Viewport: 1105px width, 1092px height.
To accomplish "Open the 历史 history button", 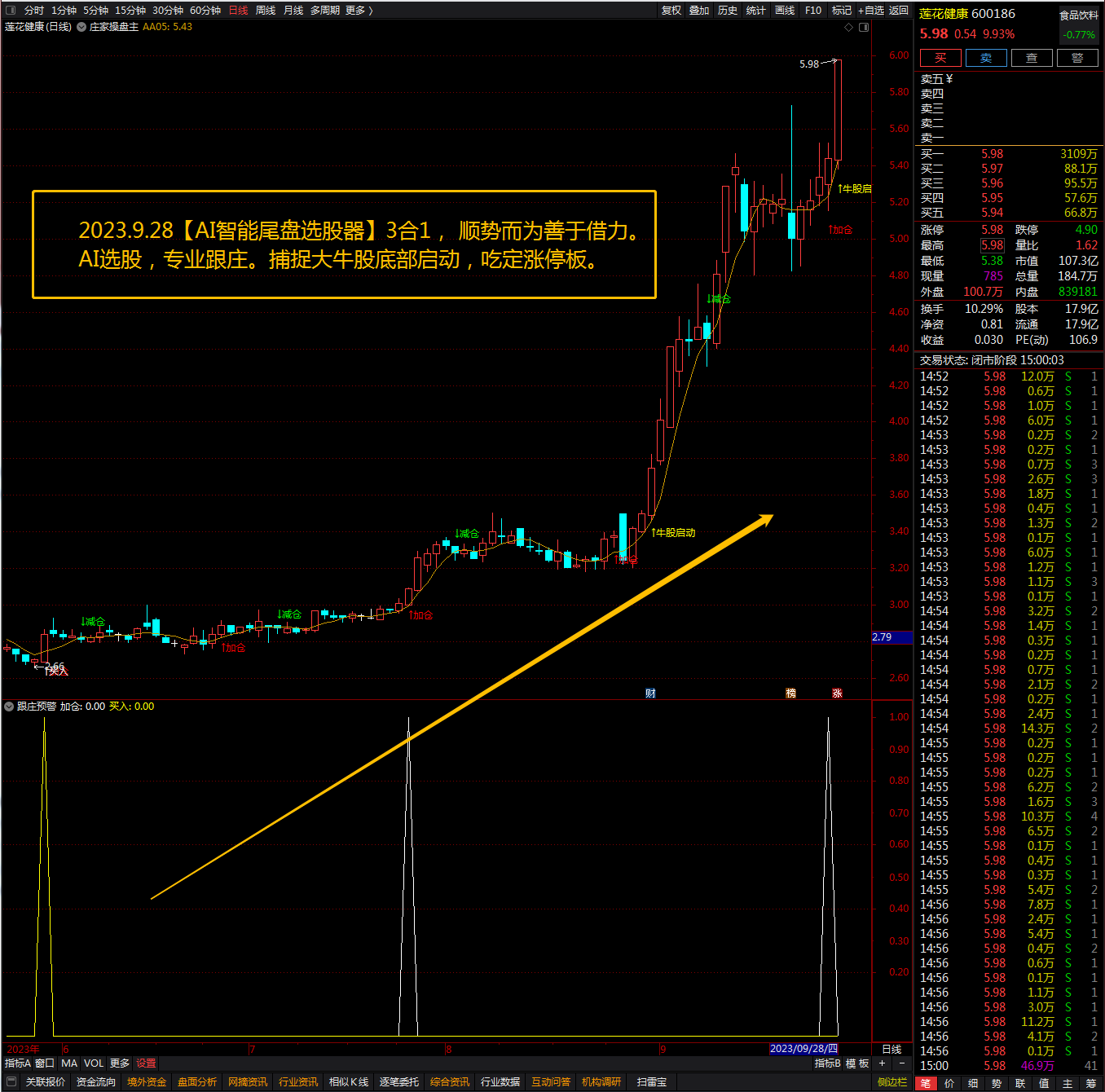I will pyautogui.click(x=728, y=11).
